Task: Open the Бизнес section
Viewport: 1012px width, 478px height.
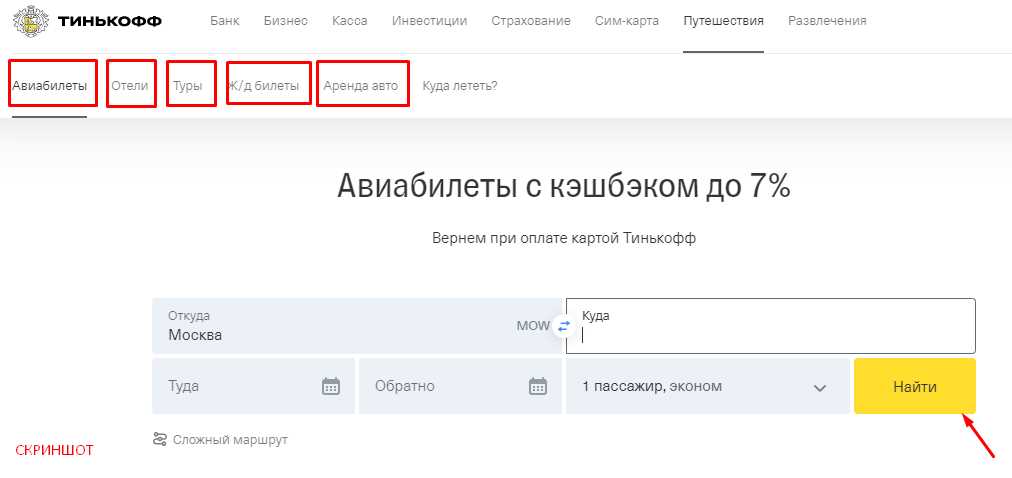Action: click(x=286, y=21)
